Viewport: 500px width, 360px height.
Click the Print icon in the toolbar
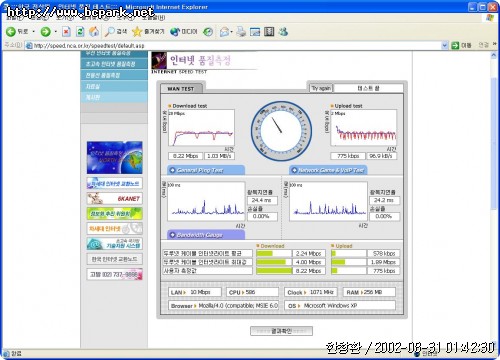pyautogui.click(x=241, y=32)
